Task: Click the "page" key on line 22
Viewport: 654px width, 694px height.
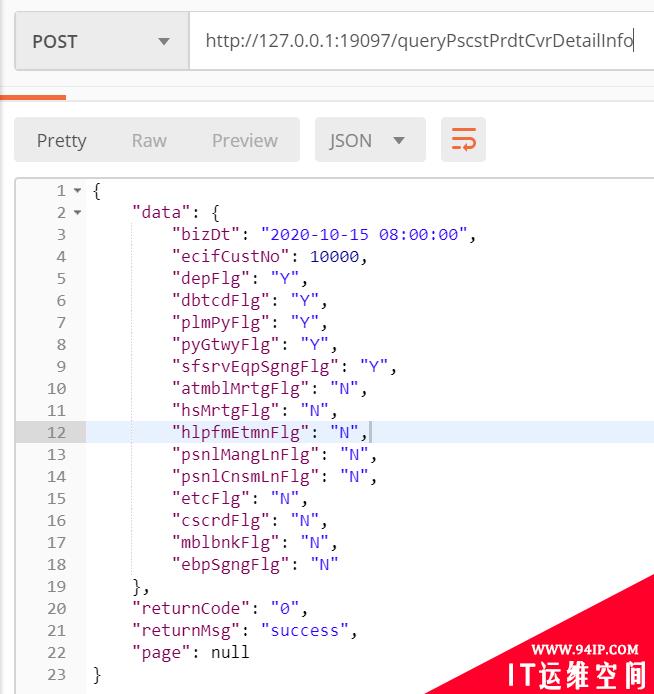Action: coord(162,653)
